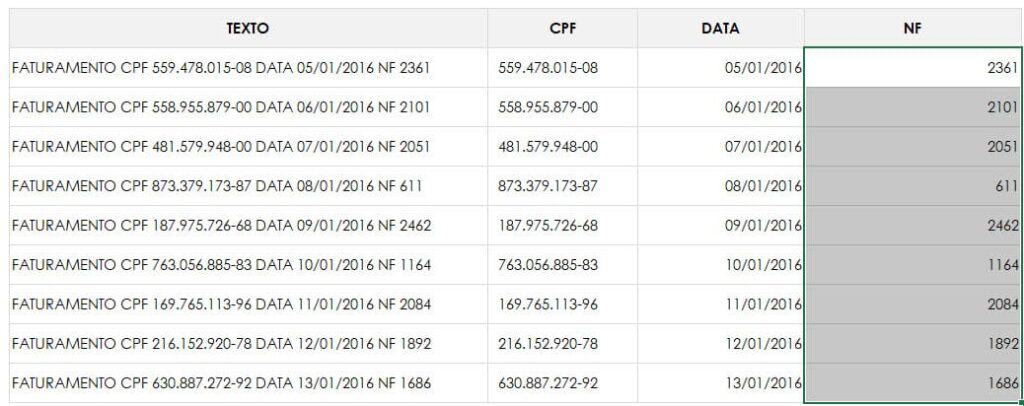Screen dimensions: 1024x406
Task: Select text cell ending NF 2084
Action: pos(248,304)
